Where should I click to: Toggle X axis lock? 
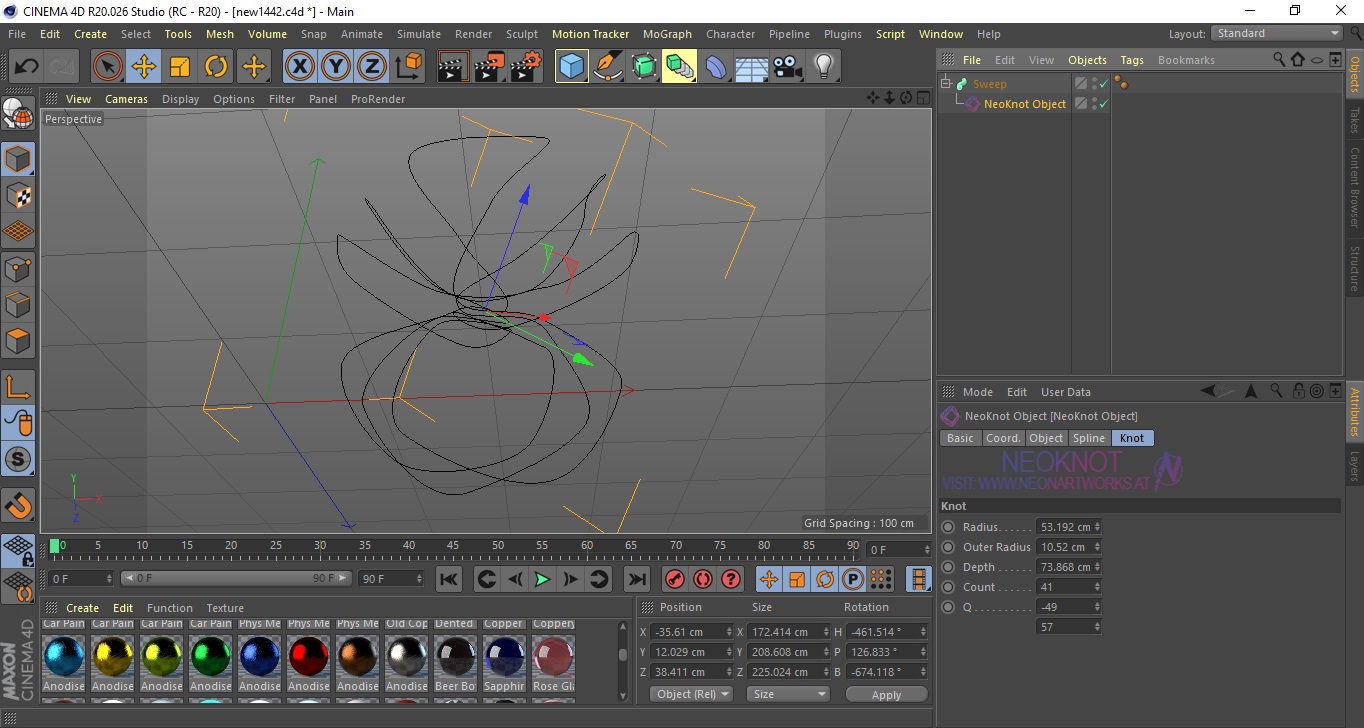(299, 67)
